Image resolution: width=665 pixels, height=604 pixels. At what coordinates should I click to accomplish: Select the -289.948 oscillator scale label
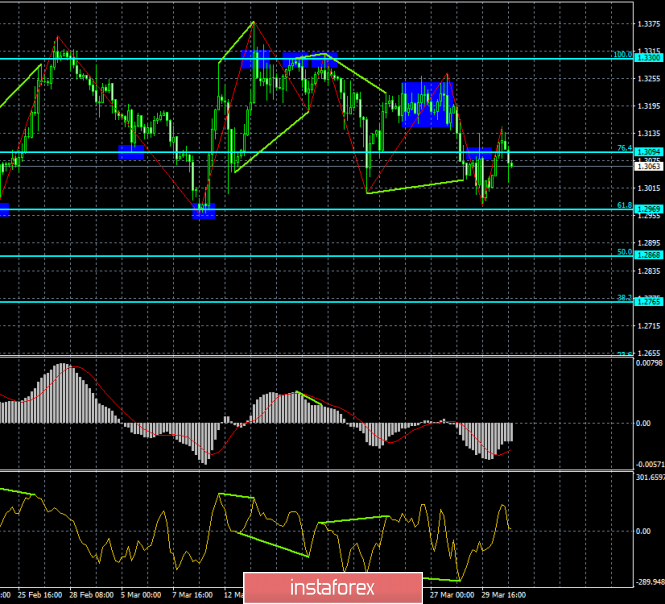pyautogui.click(x=645, y=582)
